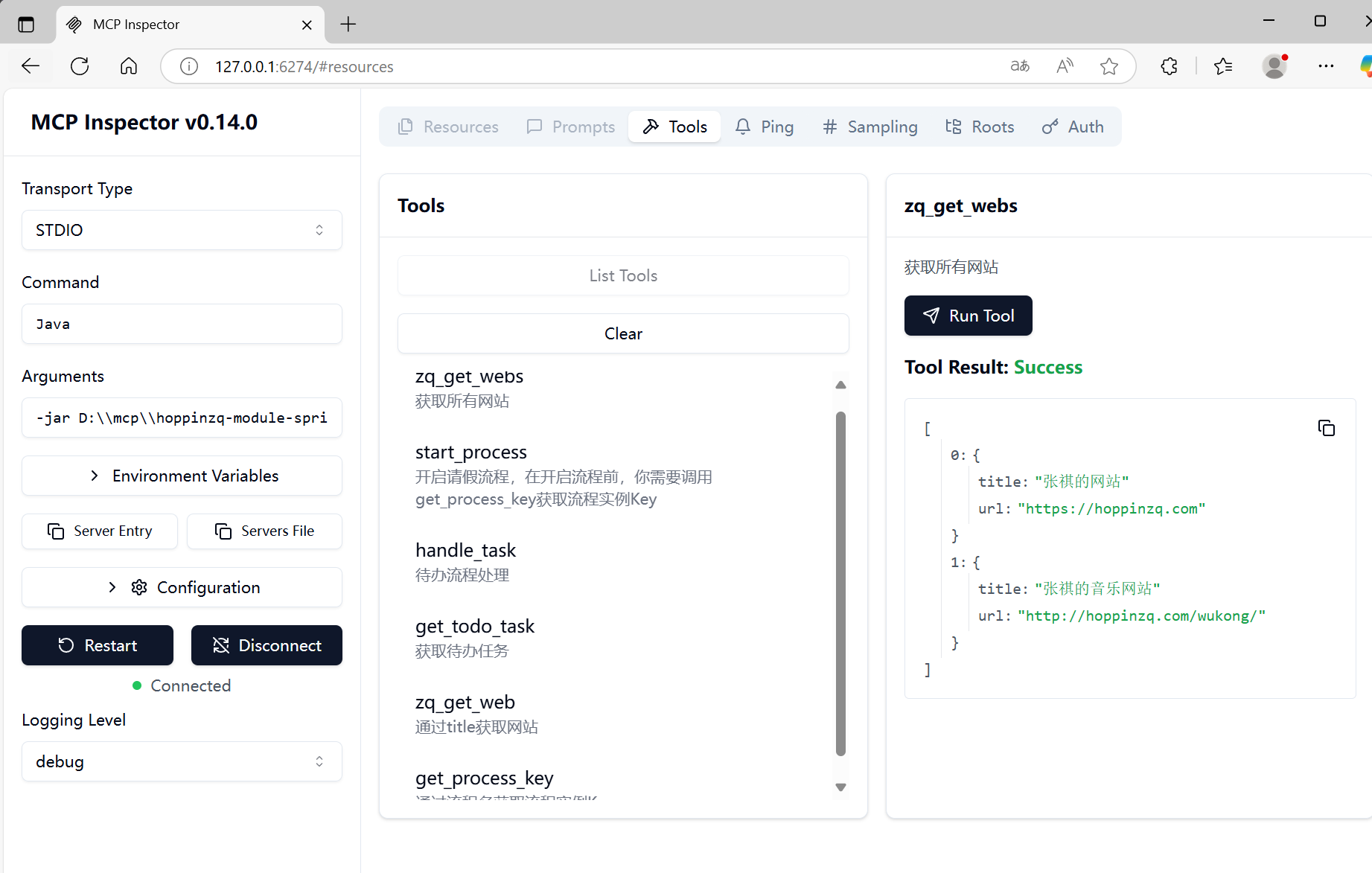Click the browser extensions puzzle icon
Image resolution: width=1372 pixels, height=873 pixels.
click(x=1169, y=66)
